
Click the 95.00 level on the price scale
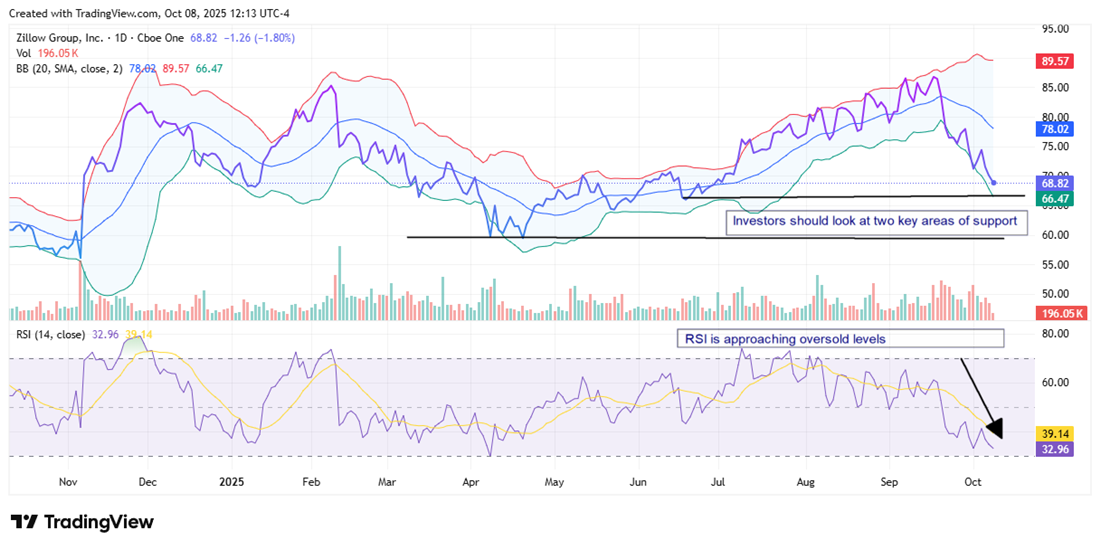point(1055,28)
